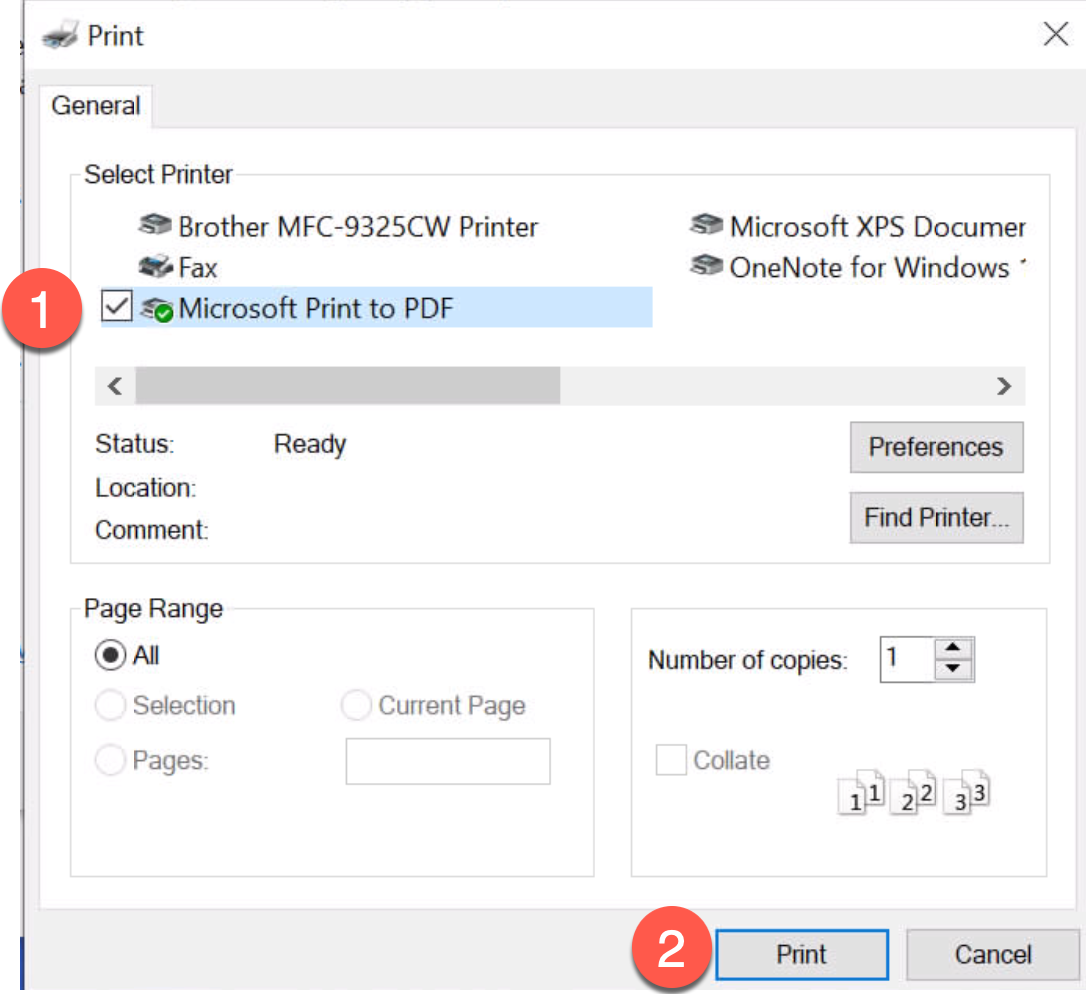Viewport: 1086px width, 994px height.
Task: Click the Find Printer... button
Action: (936, 517)
